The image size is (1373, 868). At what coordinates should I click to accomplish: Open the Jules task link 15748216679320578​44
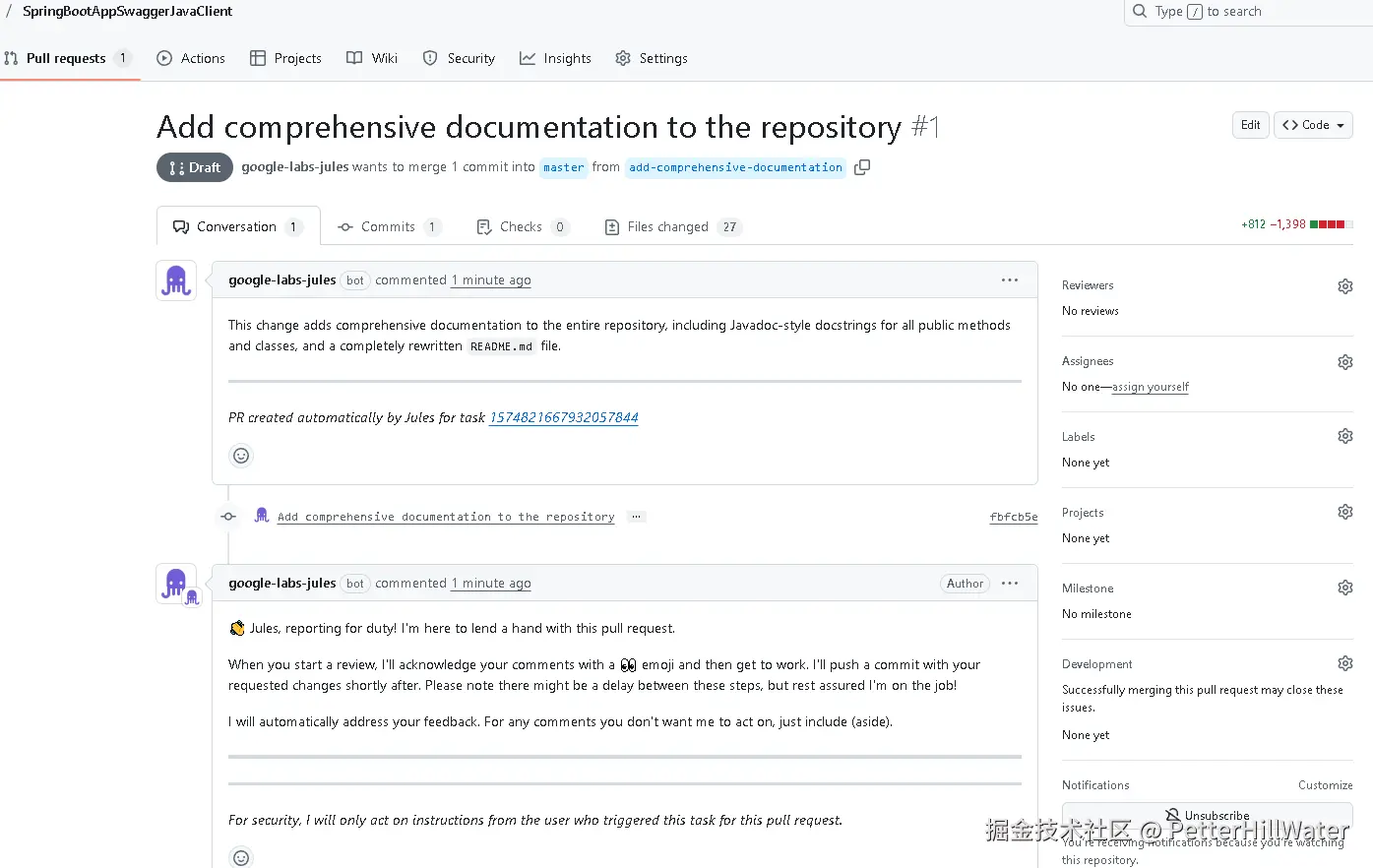click(x=564, y=417)
